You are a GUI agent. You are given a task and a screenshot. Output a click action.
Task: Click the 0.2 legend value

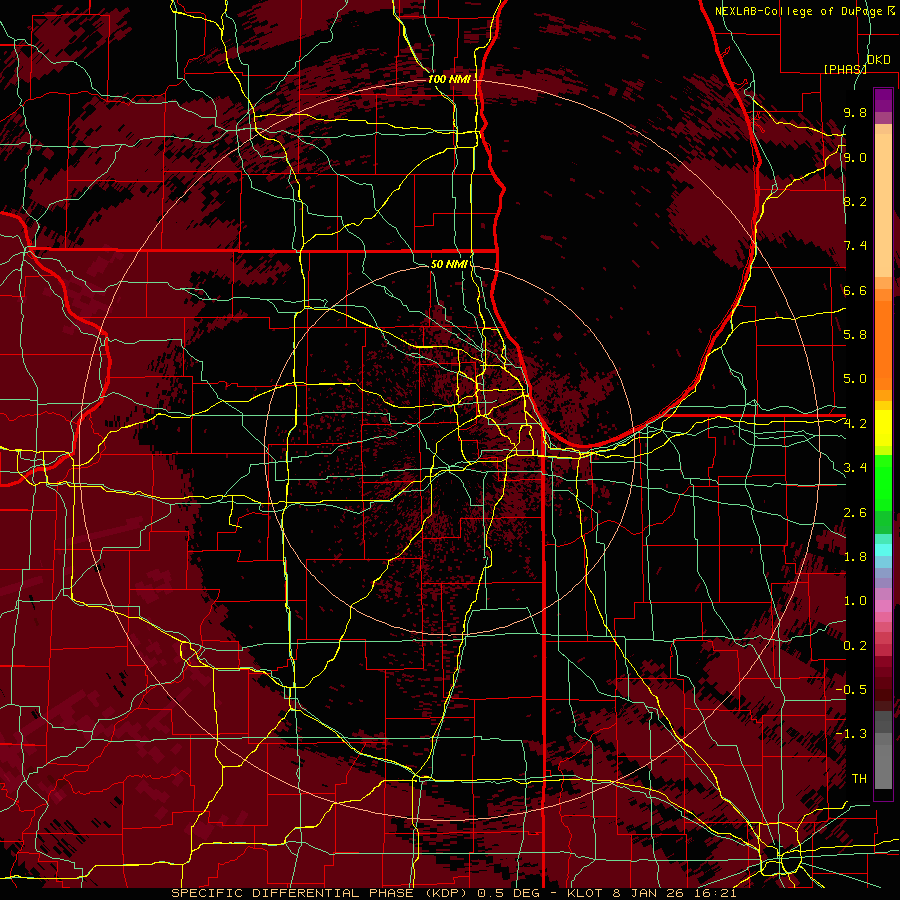pos(855,646)
